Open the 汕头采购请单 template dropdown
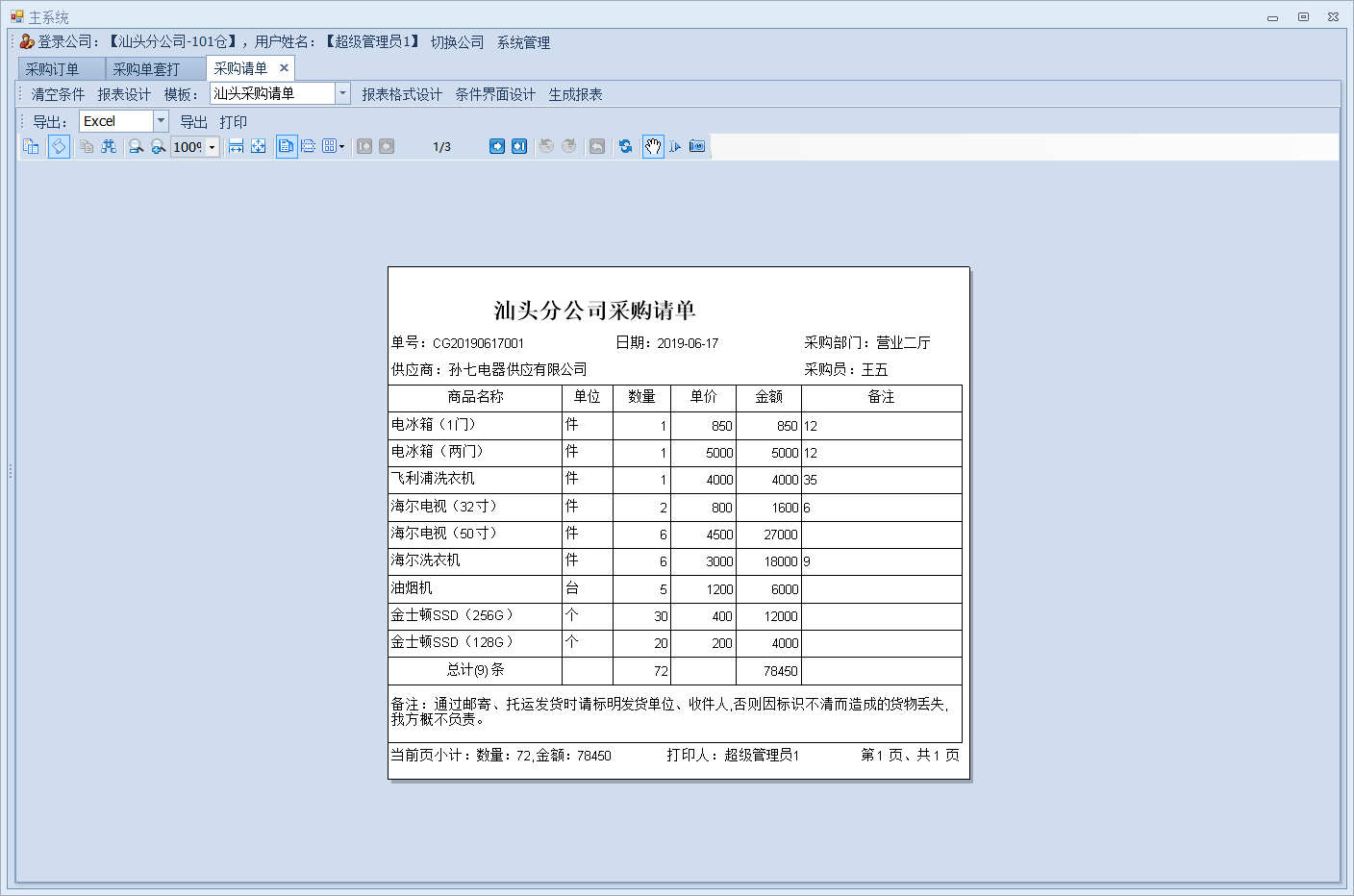This screenshot has width=1354, height=896. (343, 93)
